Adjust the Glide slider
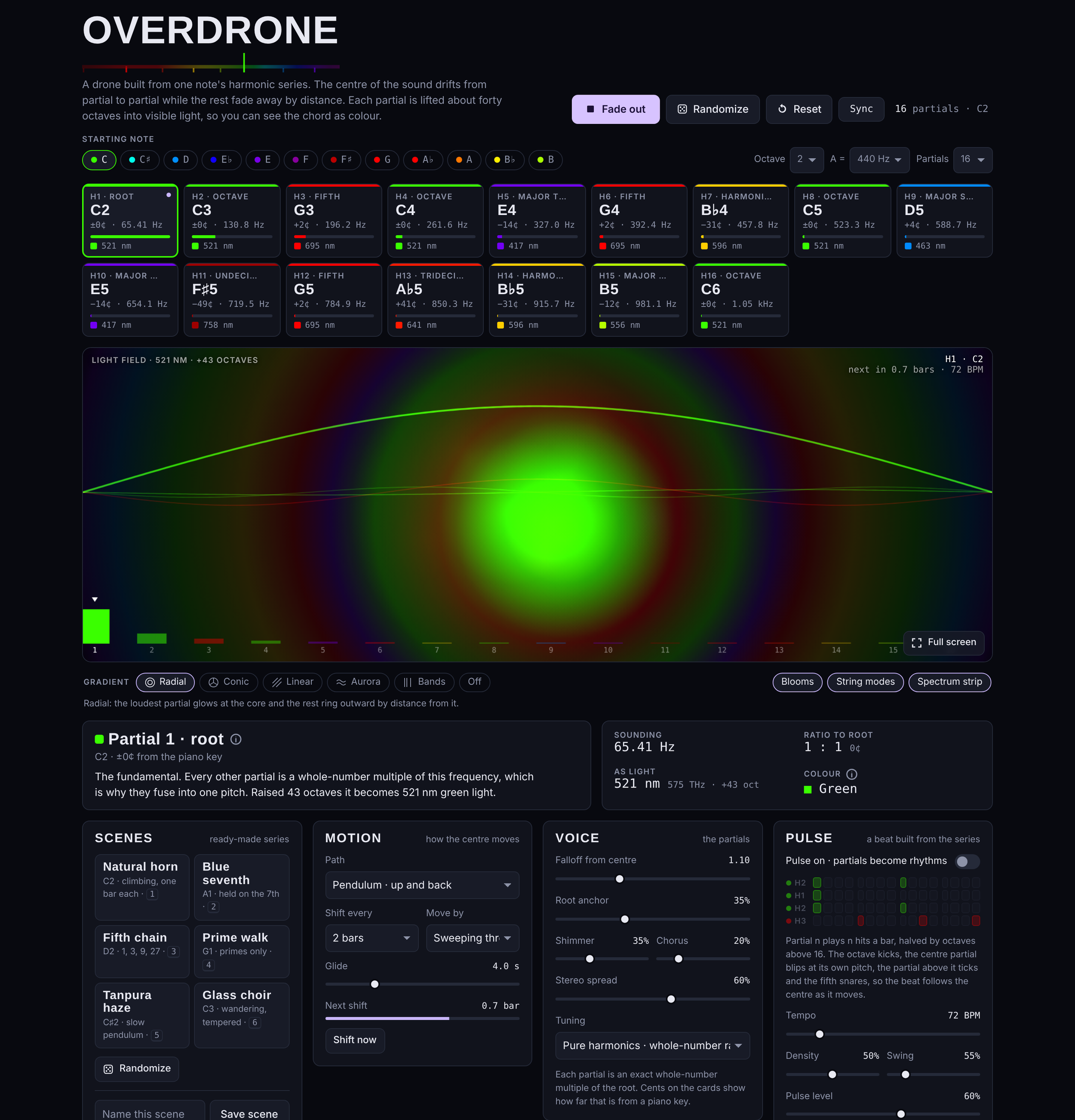The image size is (1075, 1120). click(x=422, y=985)
